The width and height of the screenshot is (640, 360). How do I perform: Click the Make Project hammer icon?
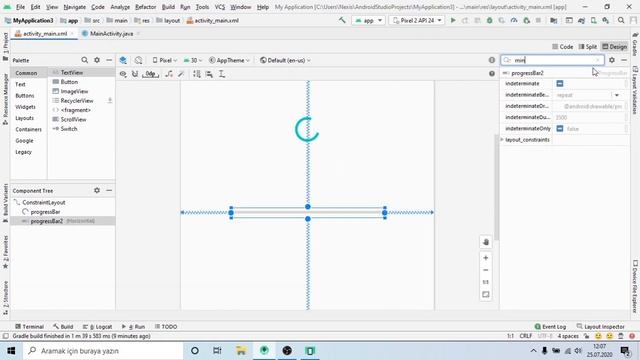pos(342,20)
